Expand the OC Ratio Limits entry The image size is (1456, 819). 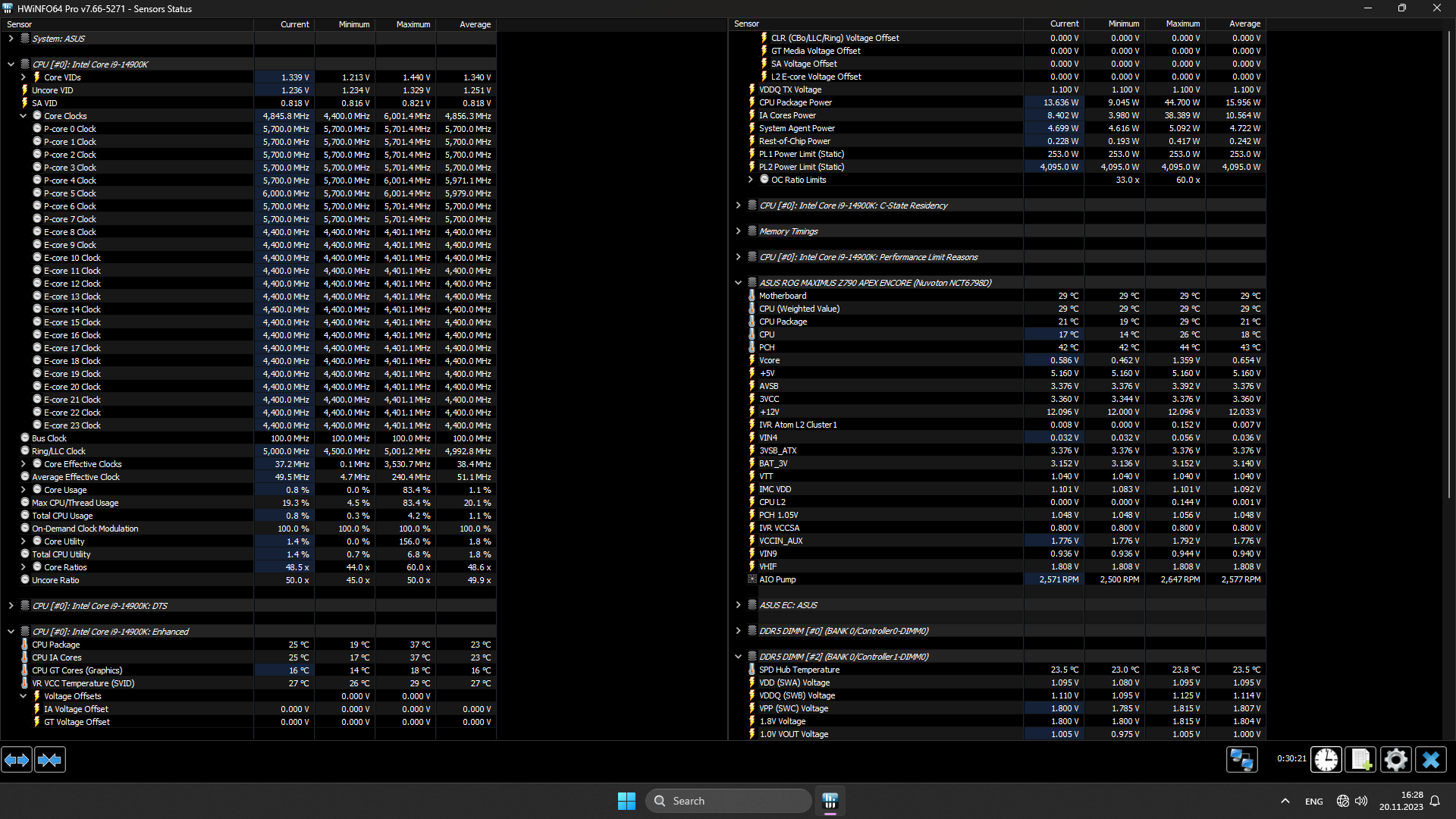pyautogui.click(x=750, y=180)
